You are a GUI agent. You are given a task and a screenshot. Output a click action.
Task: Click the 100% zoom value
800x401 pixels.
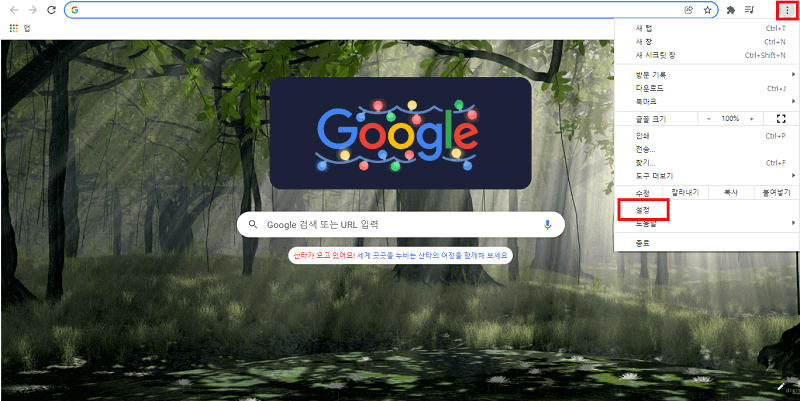730,119
